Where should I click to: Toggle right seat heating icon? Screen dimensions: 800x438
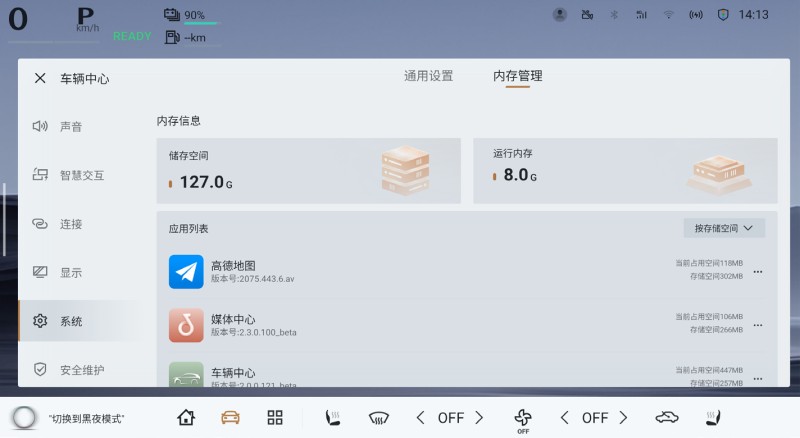[713, 418]
